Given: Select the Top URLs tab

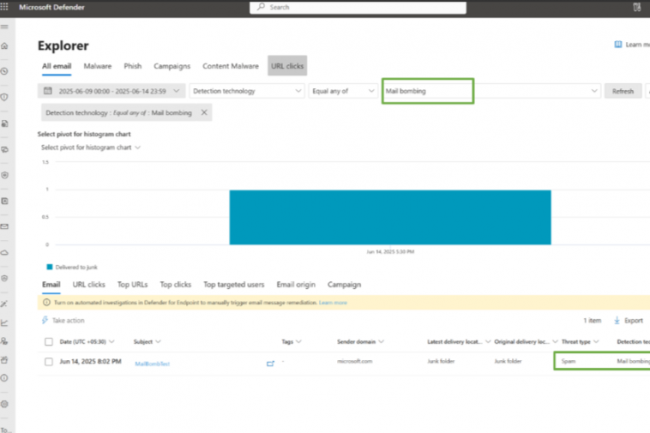Looking at the screenshot, I should [x=132, y=285].
